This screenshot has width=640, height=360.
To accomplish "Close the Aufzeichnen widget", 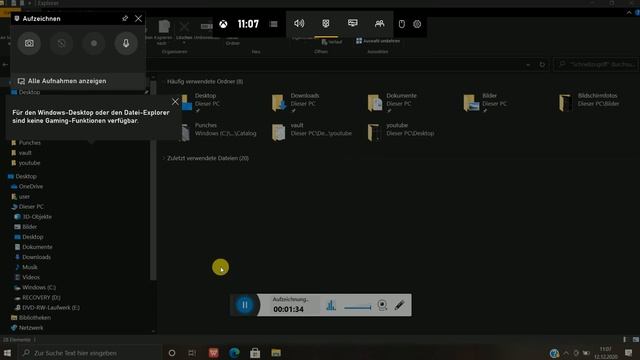I will 138,18.
